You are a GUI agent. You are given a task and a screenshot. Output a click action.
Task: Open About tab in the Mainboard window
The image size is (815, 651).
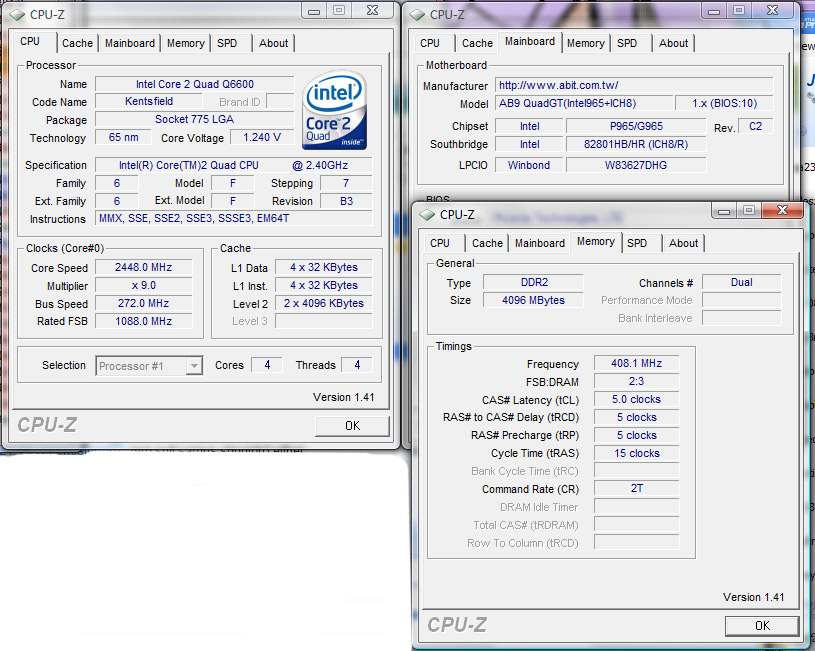click(674, 43)
